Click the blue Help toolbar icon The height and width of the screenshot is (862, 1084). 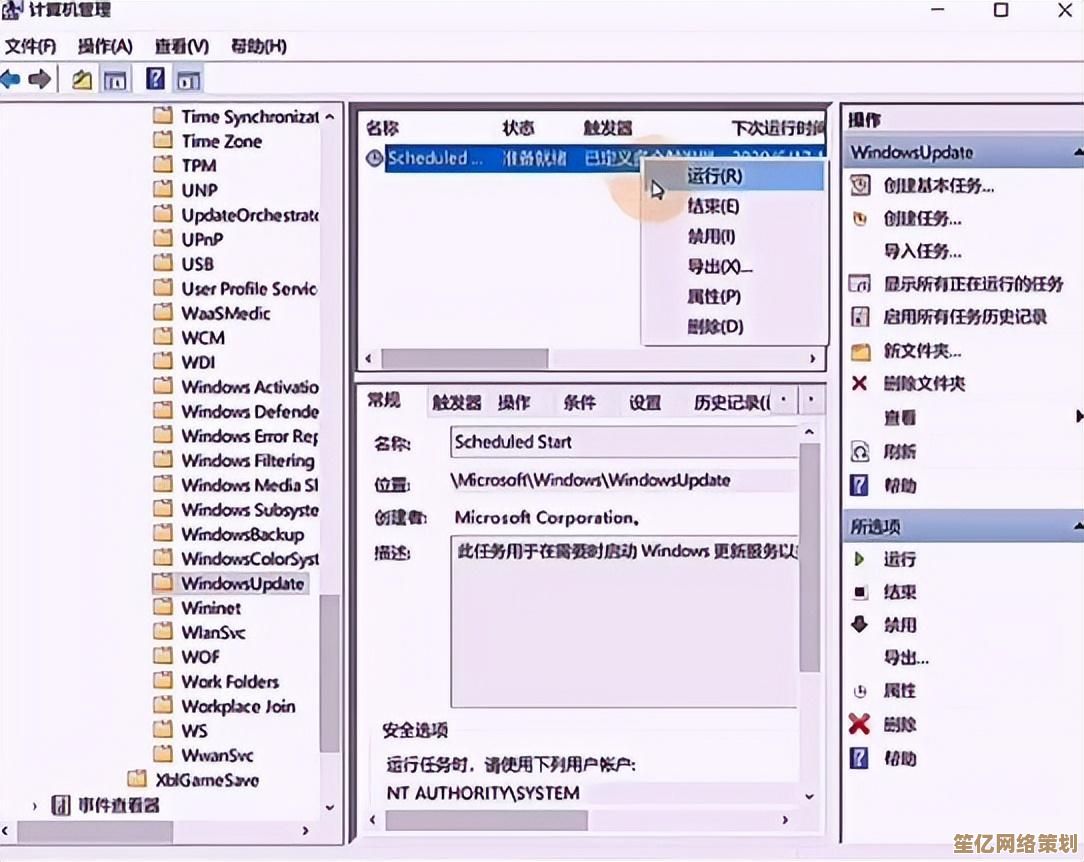(x=155, y=80)
